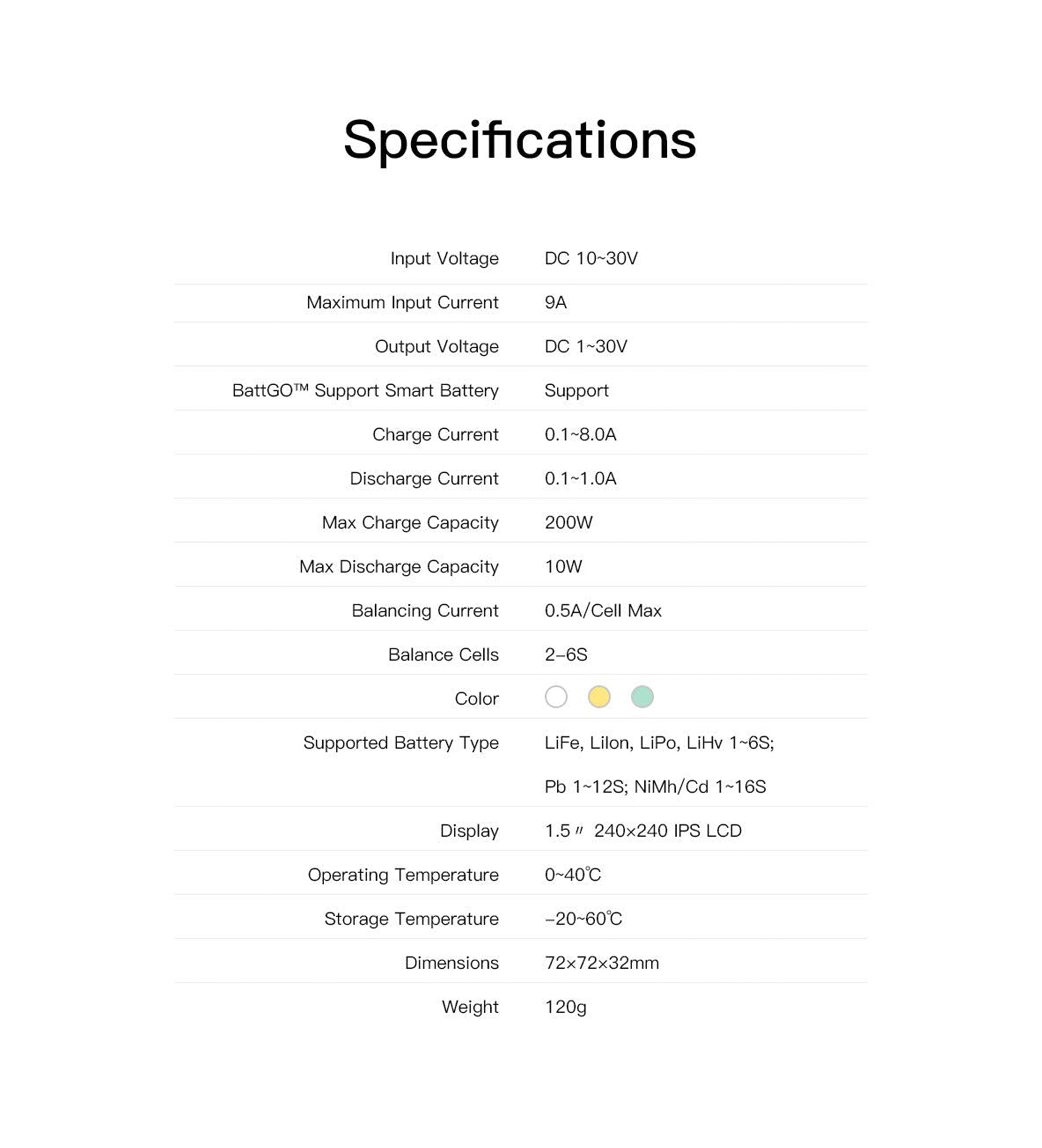Select the Max Discharge Capacity label
This screenshot has height=1148, width=1042.
click(398, 567)
